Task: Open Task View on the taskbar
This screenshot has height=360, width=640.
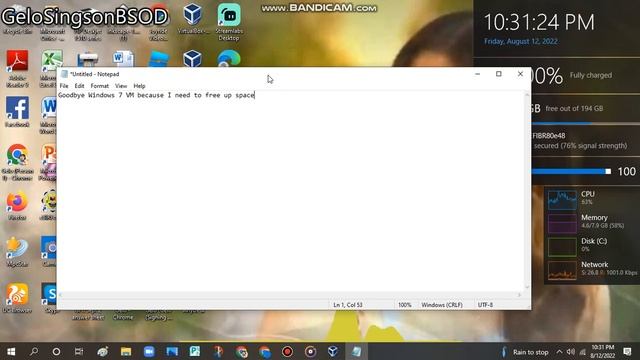Action: pyautogui.click(x=79, y=351)
